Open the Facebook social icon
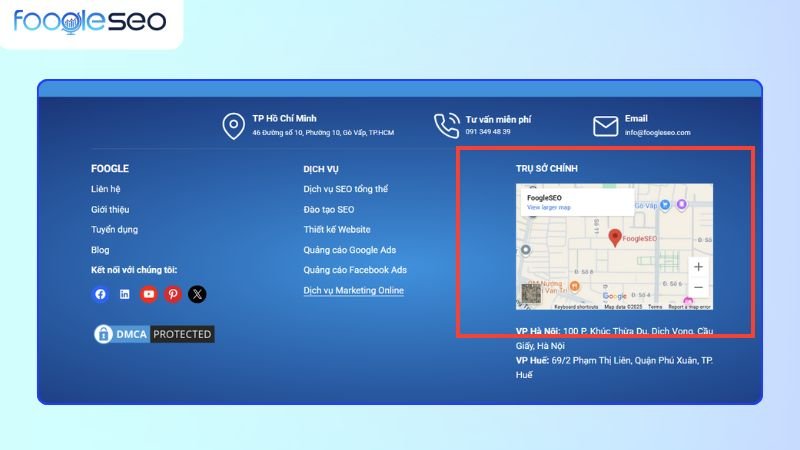800x450 pixels. pyautogui.click(x=100, y=294)
